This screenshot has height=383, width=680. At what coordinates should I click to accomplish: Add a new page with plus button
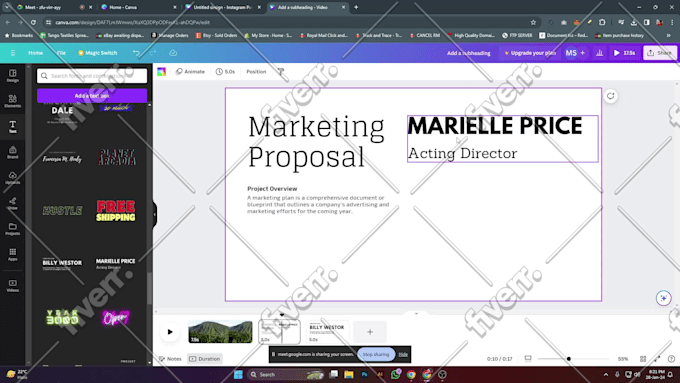coord(370,332)
